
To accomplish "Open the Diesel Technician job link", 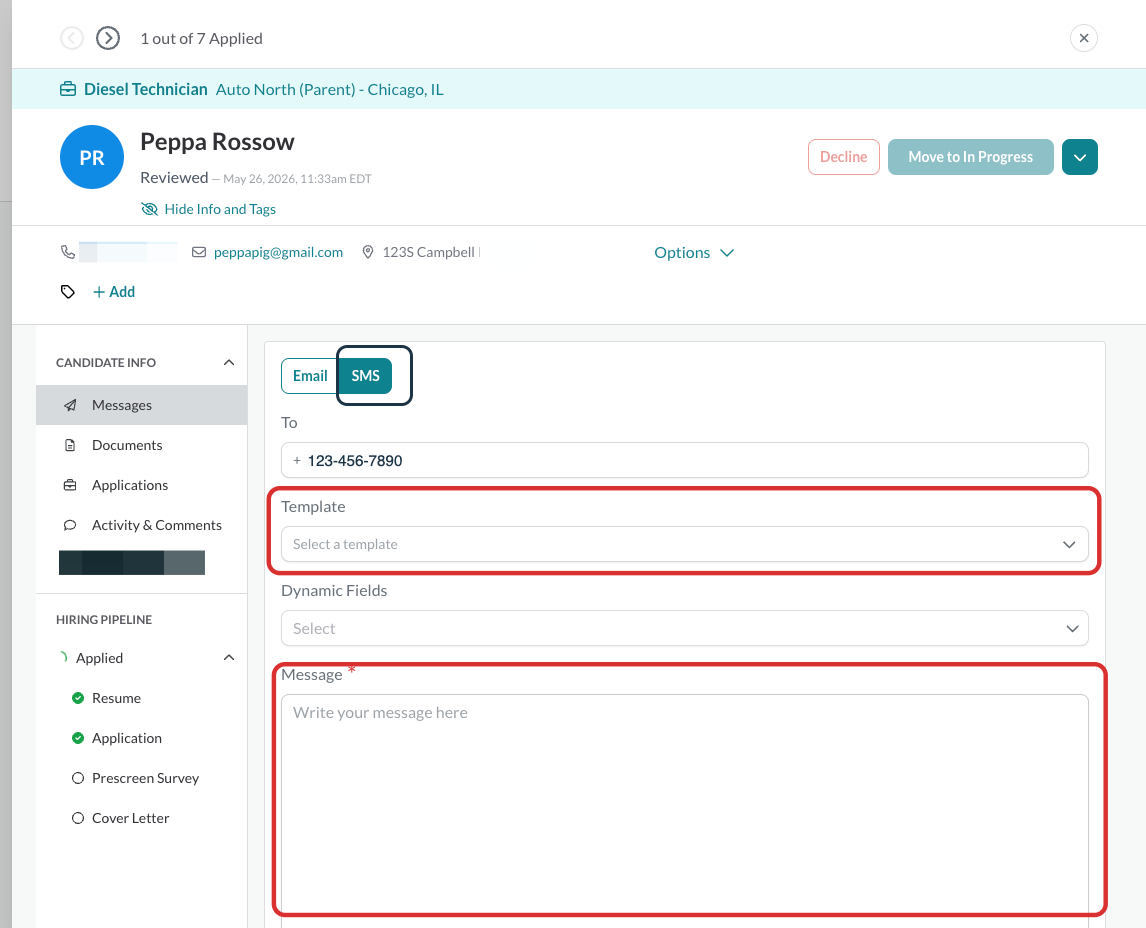I will pos(145,89).
